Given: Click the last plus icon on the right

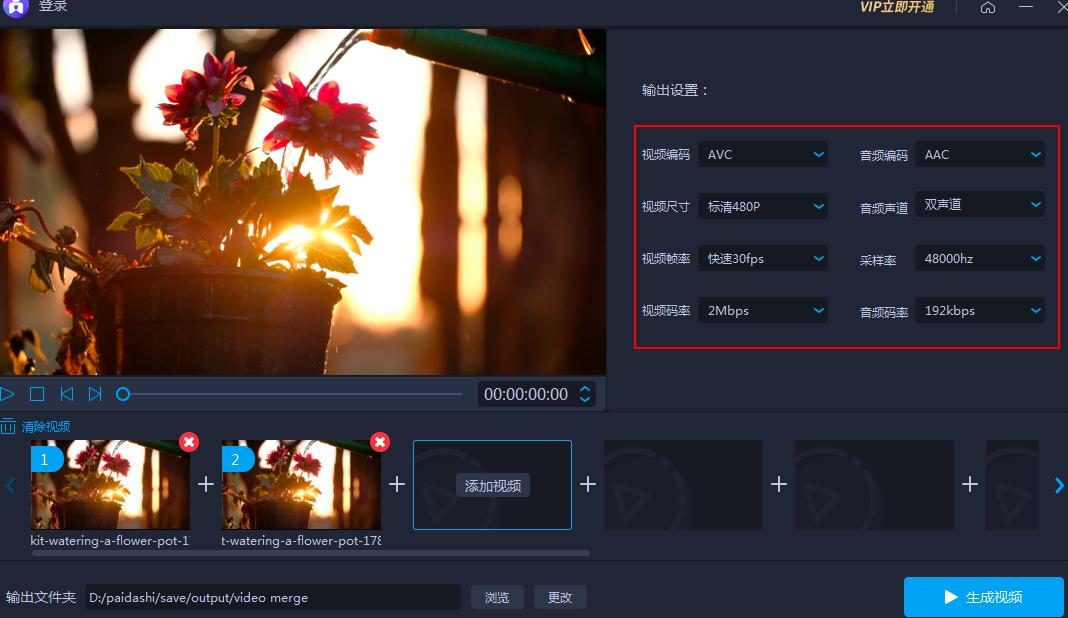Looking at the screenshot, I should [970, 484].
